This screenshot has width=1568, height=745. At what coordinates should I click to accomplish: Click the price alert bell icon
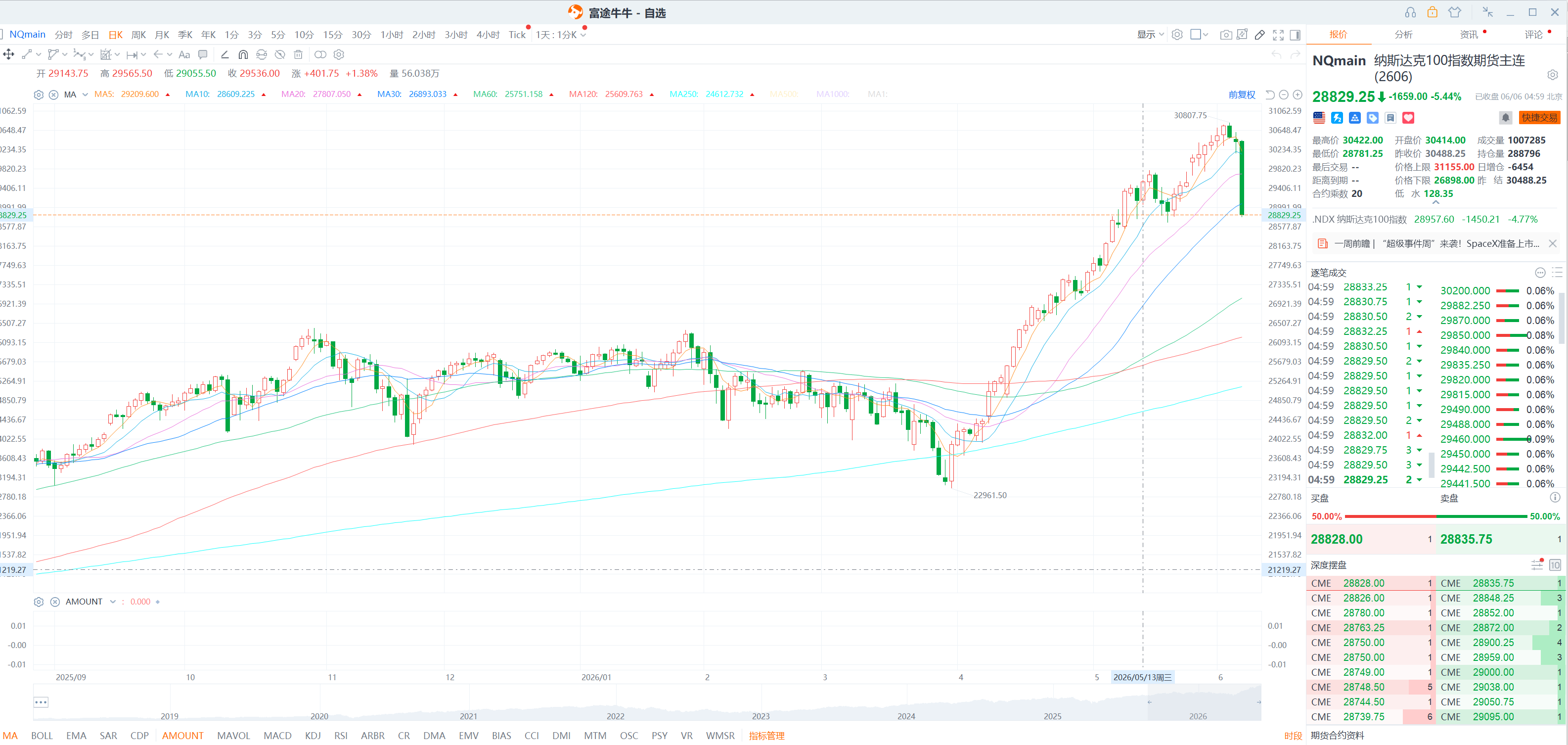point(1505,118)
